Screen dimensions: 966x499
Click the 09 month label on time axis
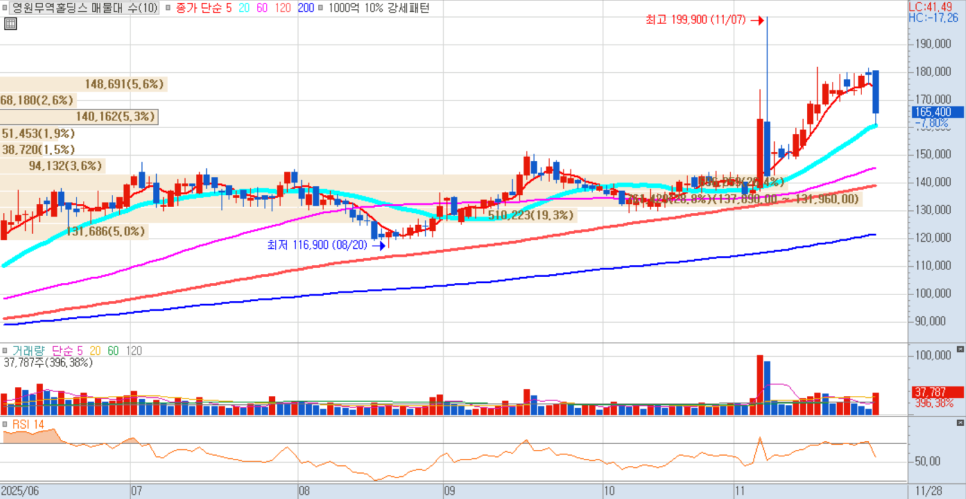(x=450, y=491)
